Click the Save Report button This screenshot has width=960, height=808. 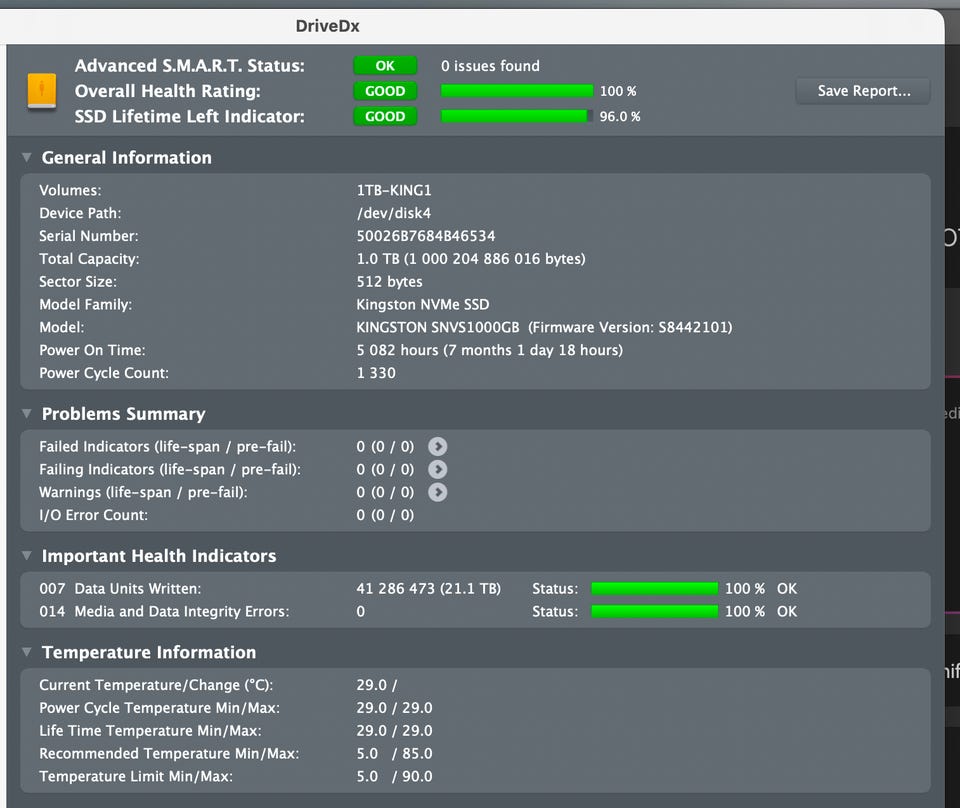(x=863, y=91)
